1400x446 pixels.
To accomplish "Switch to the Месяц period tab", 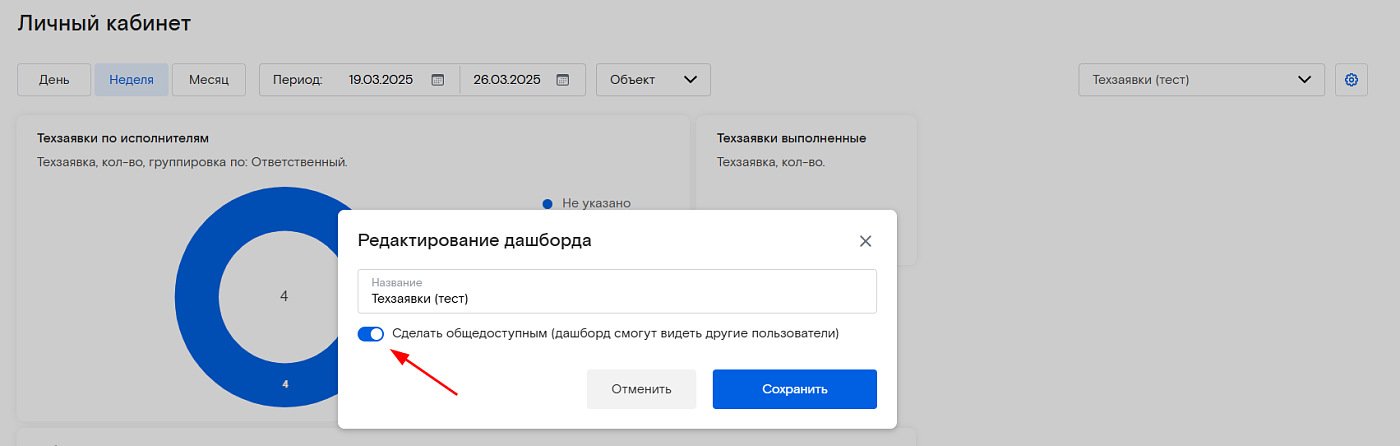I will click(x=209, y=80).
